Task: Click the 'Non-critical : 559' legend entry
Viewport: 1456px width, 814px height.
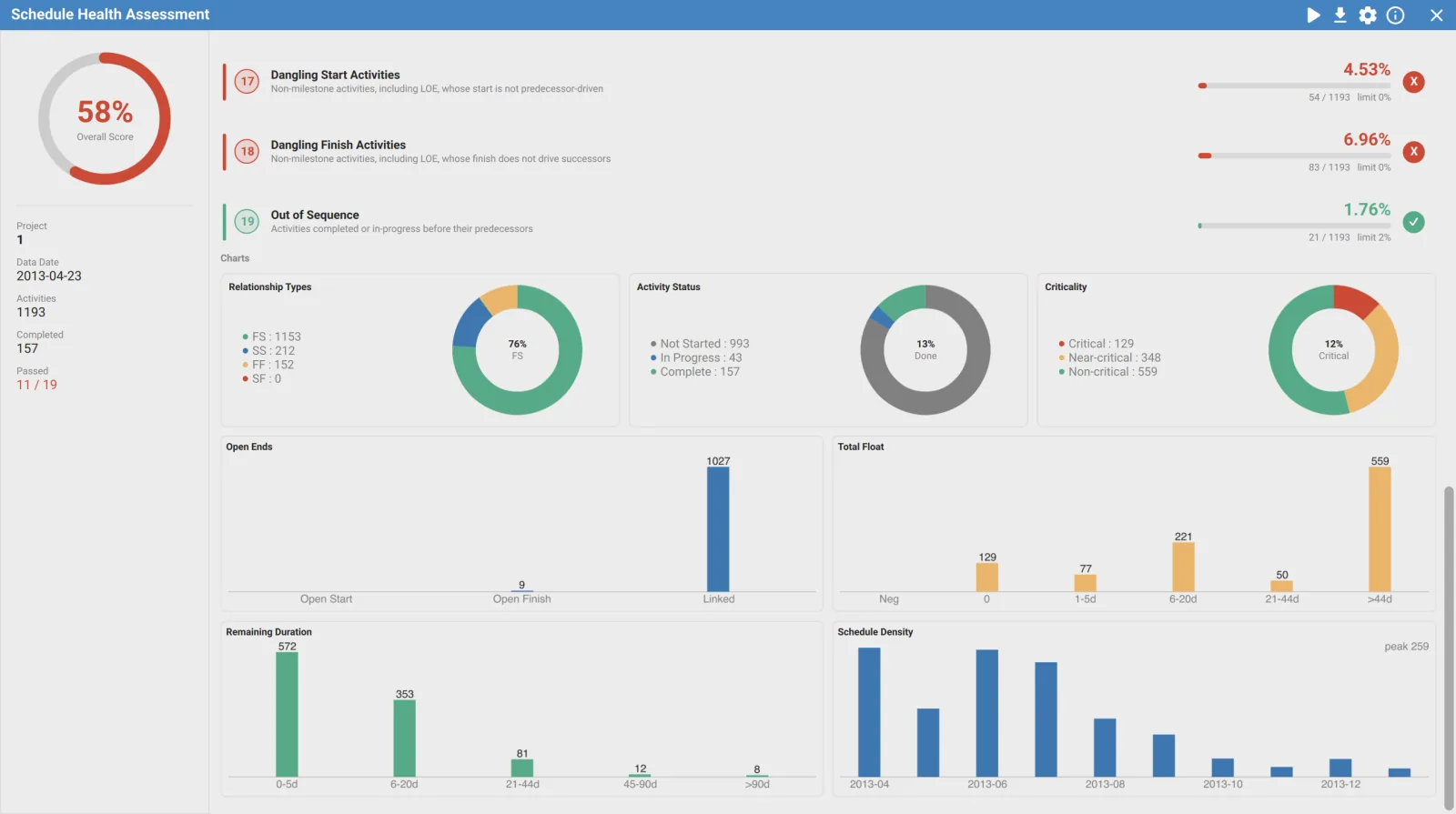Action: (1107, 372)
